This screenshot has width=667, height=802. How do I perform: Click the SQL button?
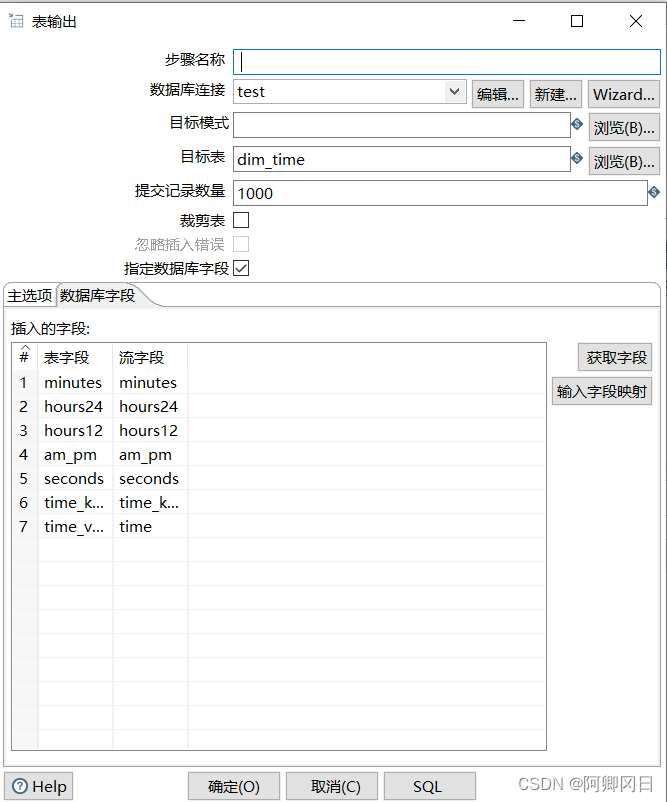[430, 786]
